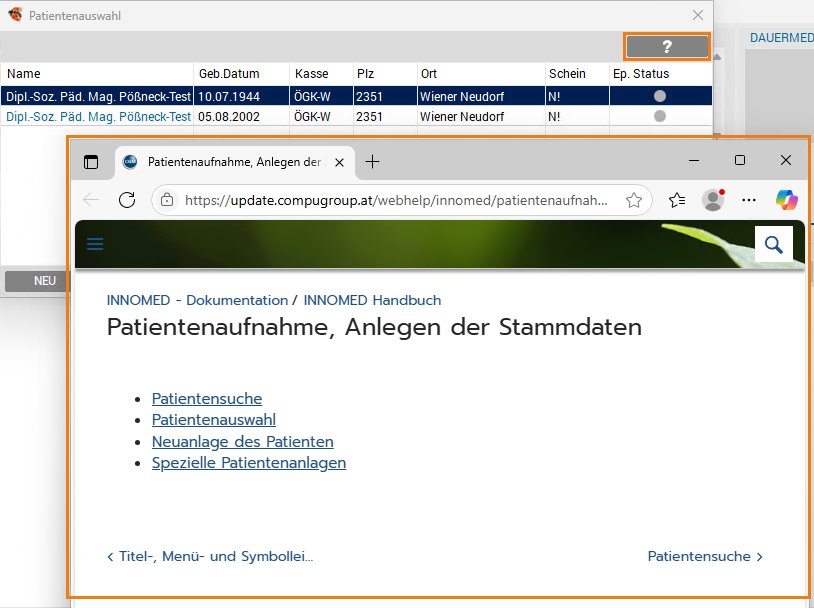Screen dimensions: 814x608
Task: Close the browser window
Action: 786,160
